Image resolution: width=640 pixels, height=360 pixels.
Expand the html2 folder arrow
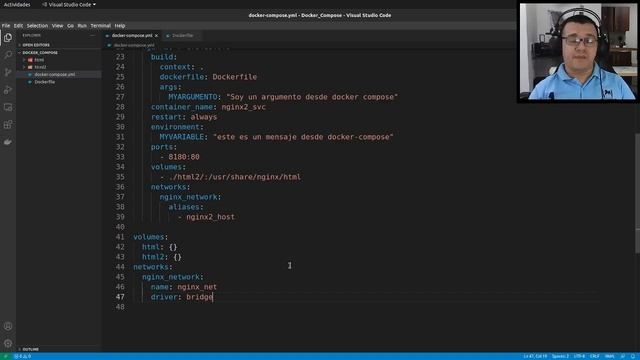[x=24, y=67]
